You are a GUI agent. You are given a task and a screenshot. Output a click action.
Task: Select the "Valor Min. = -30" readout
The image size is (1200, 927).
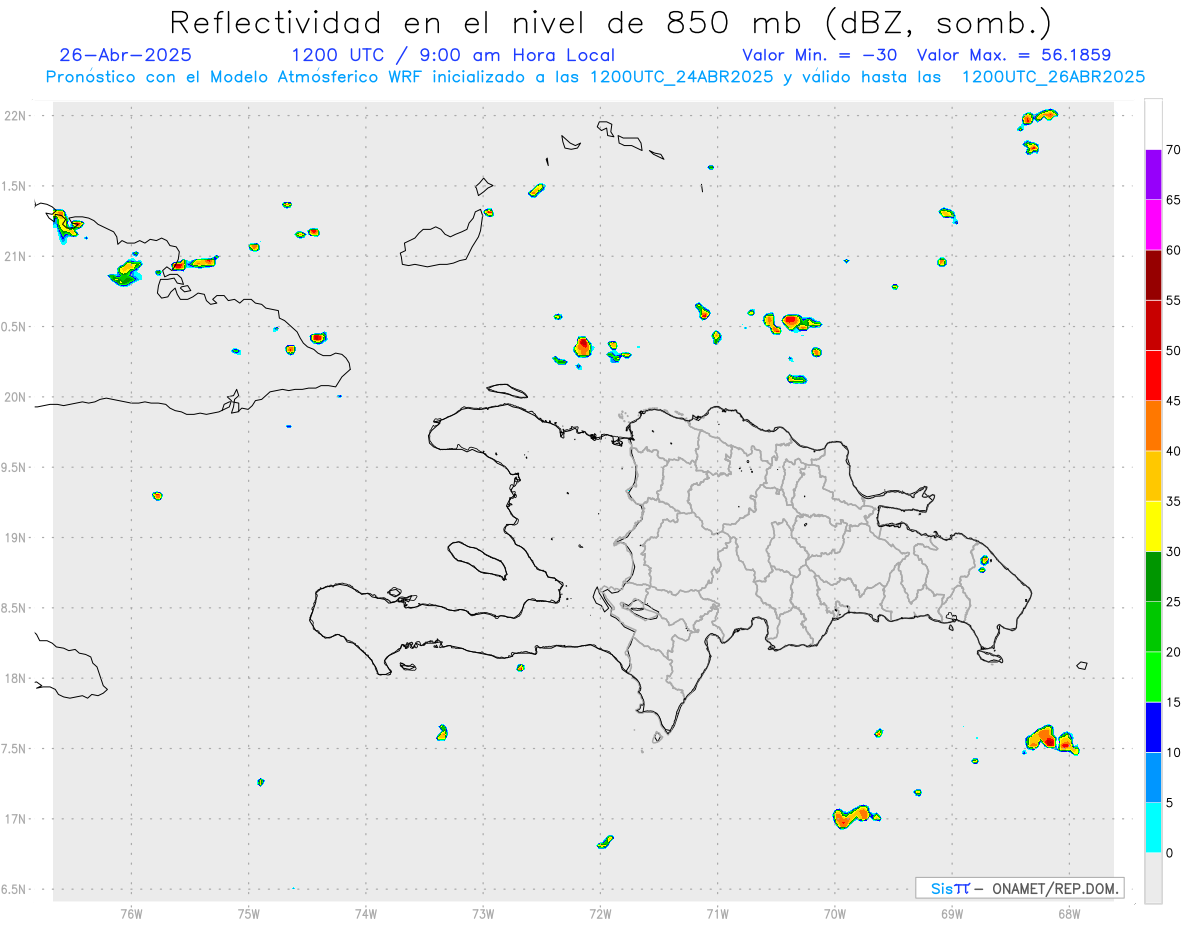[820, 55]
